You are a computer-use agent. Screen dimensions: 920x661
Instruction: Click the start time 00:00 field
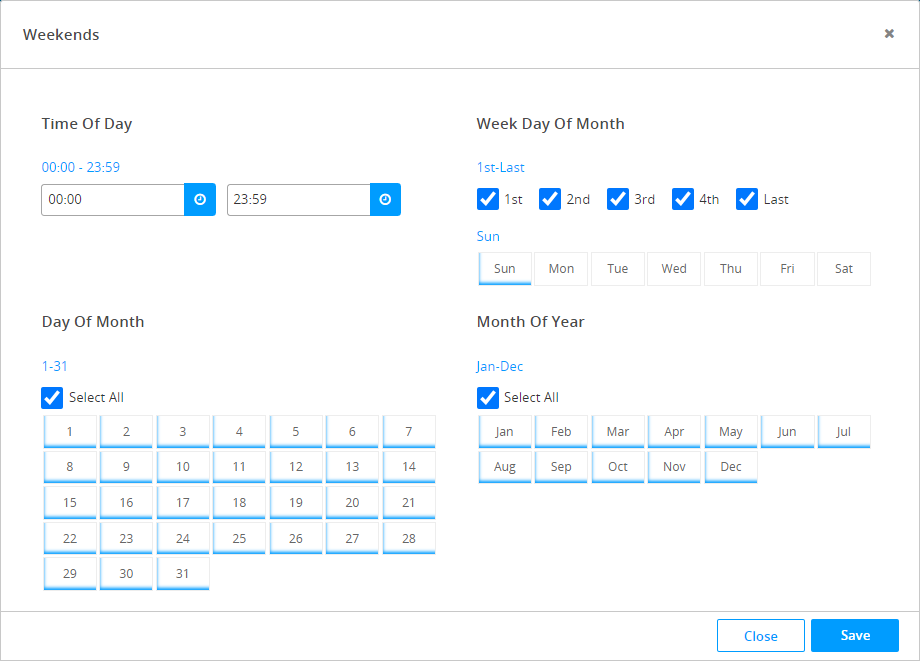click(112, 200)
